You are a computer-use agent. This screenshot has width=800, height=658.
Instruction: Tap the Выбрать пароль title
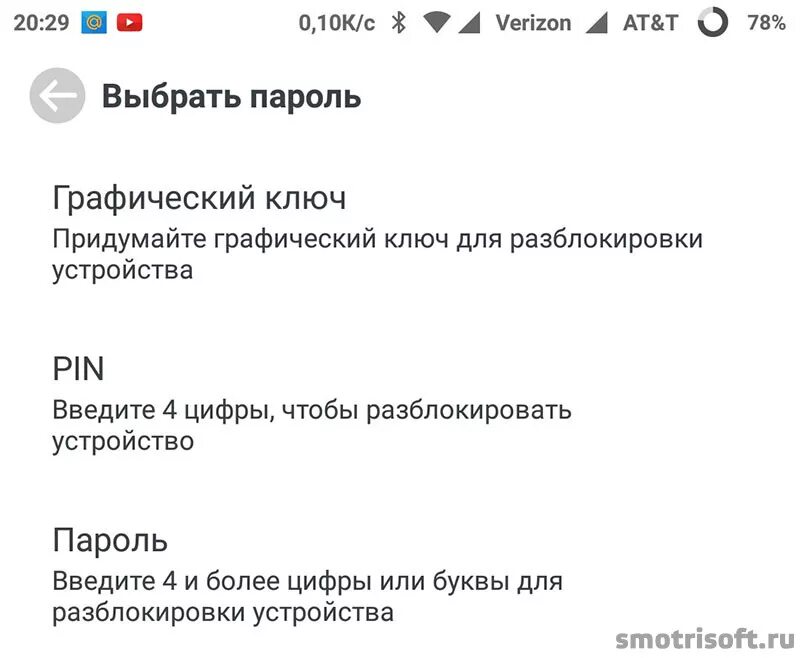[232, 96]
